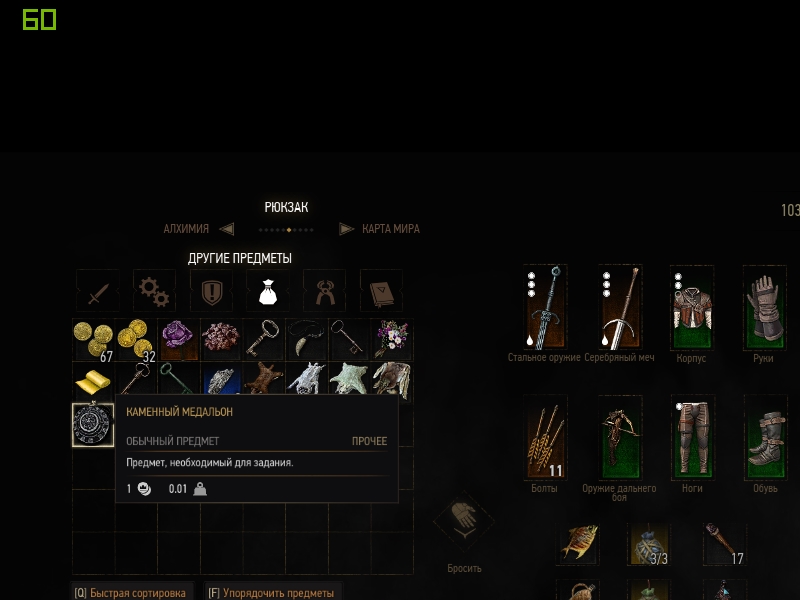The width and height of the screenshot is (800, 600).
Task: Select the fish consumable quick slot
Action: point(579,543)
